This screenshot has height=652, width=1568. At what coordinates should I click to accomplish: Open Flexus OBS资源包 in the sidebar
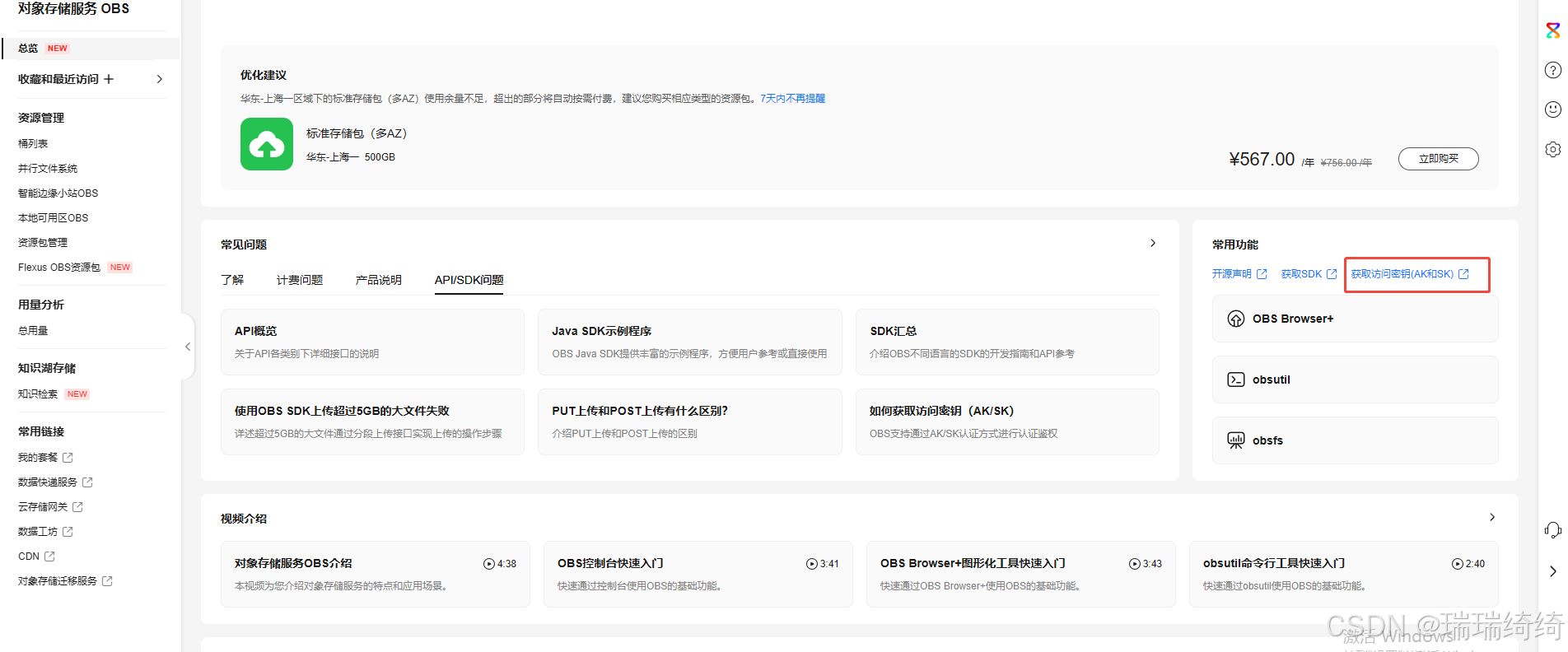(x=59, y=267)
